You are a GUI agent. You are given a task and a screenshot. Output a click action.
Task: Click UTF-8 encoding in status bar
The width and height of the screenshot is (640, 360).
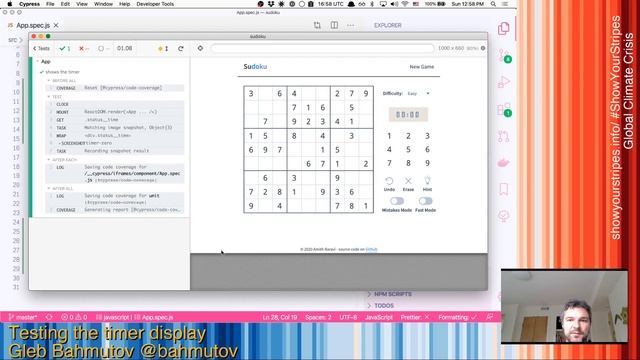[x=348, y=317]
